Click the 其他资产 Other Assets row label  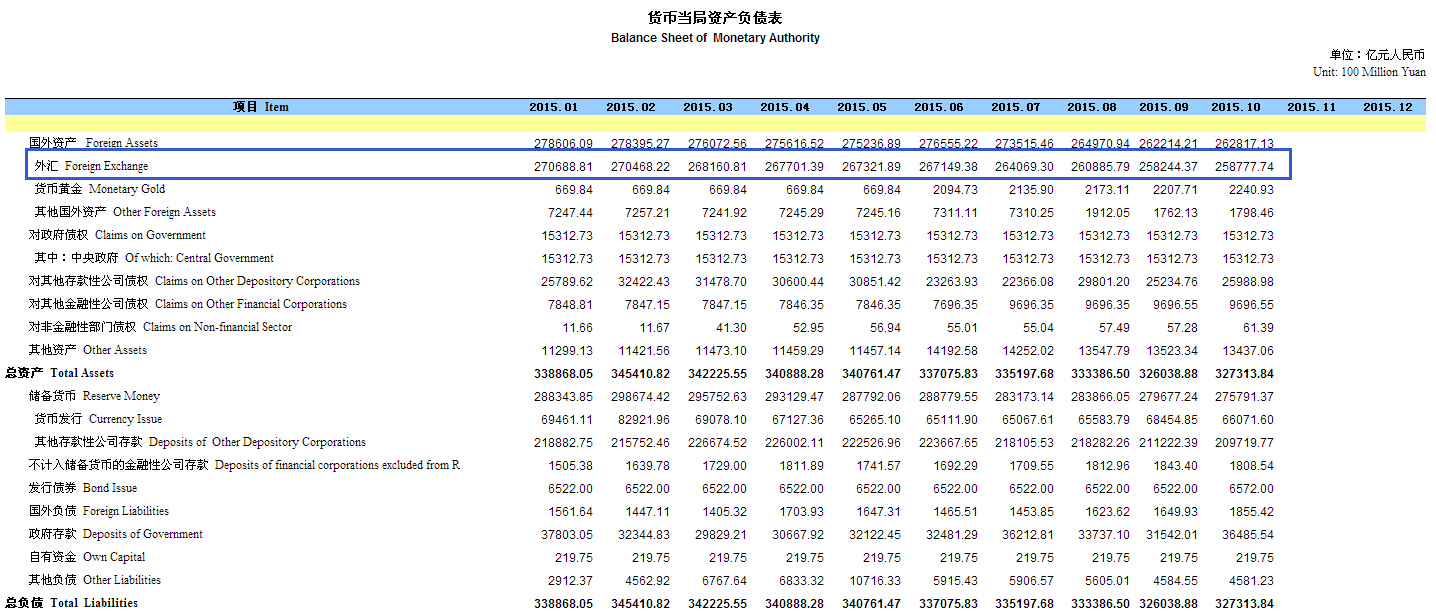87,350
